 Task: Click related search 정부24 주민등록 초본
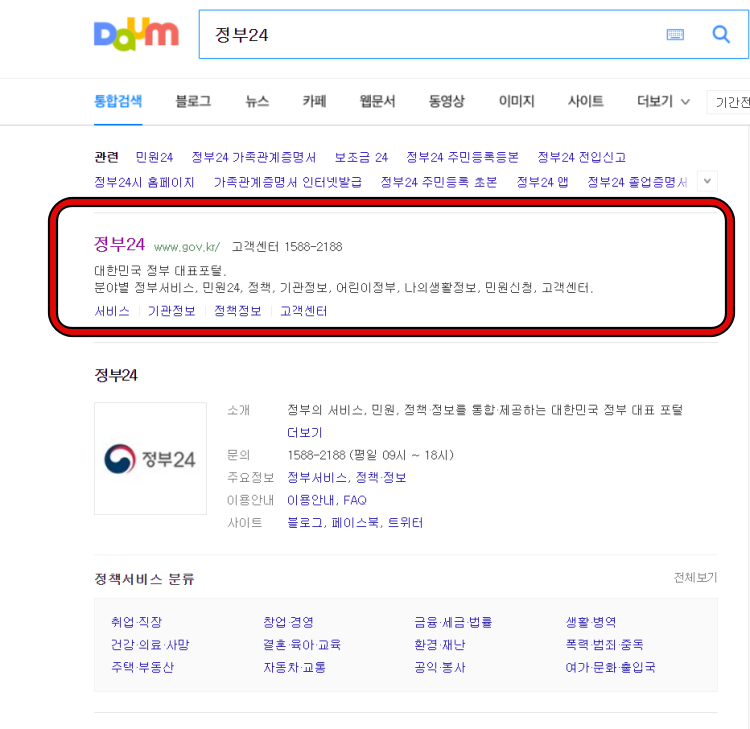[439, 182]
